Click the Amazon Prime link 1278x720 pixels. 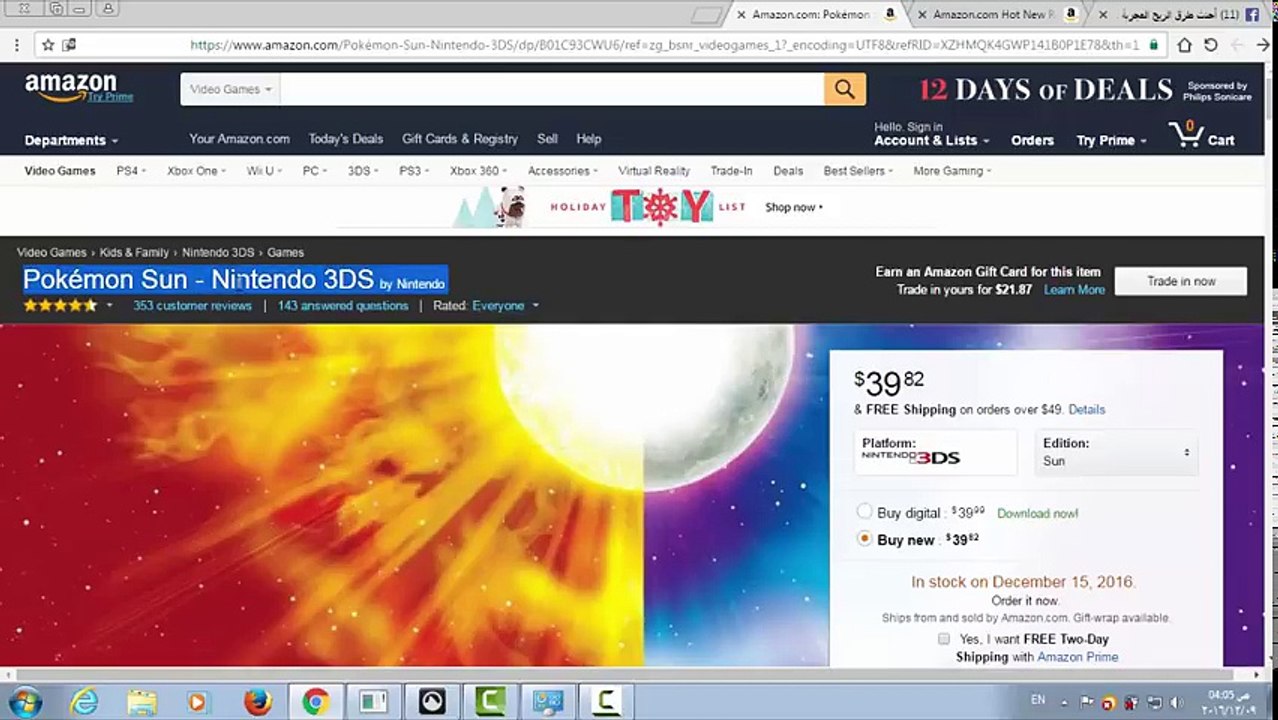click(x=1077, y=657)
